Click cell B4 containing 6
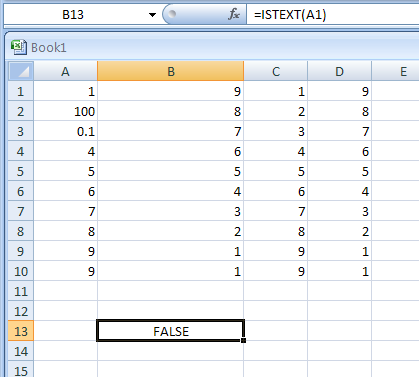The image size is (419, 377). [x=171, y=151]
